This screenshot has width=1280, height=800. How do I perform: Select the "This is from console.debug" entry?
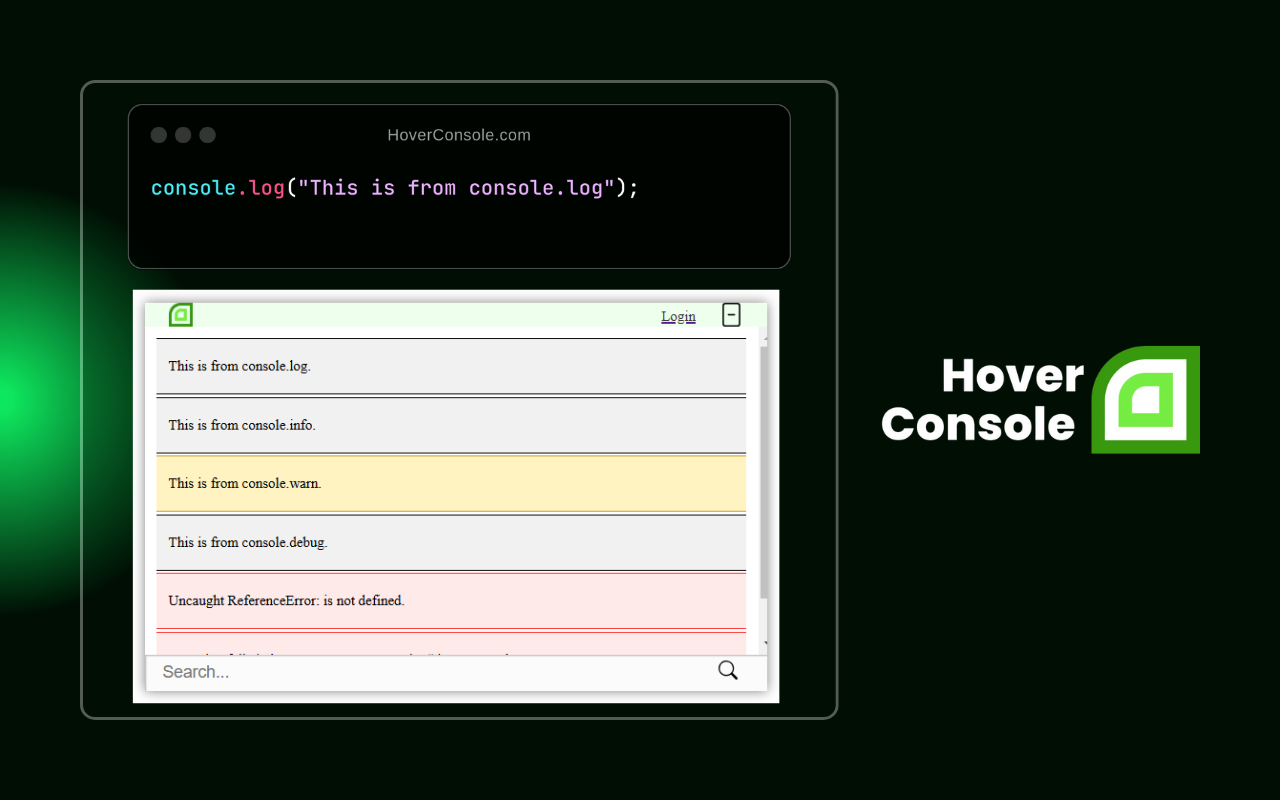point(400,542)
